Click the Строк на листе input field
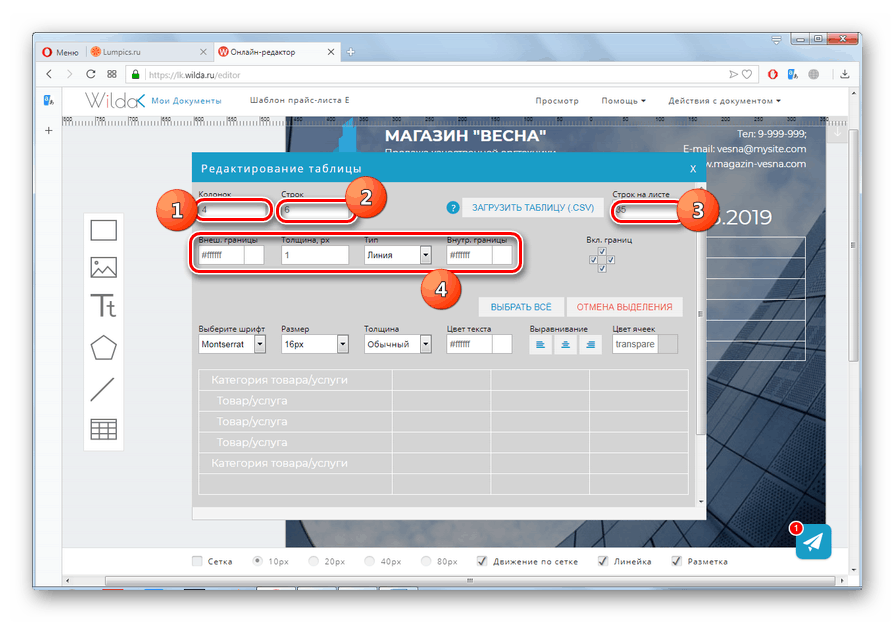Image resolution: width=895 pixels, height=623 pixels. tap(647, 210)
